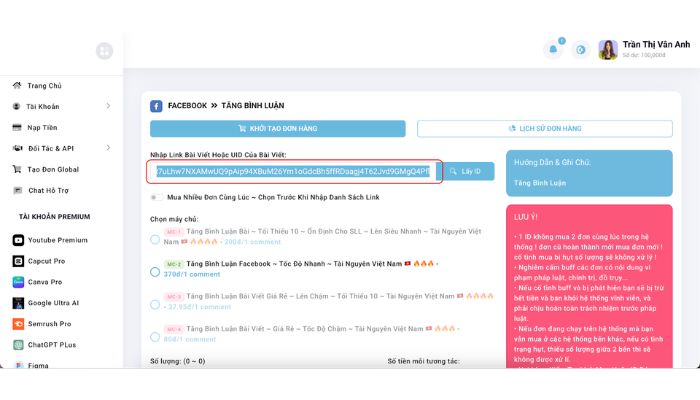Screen dimensions: 700x400
Task: Open Chat Hỗ Trợ
Action: tap(48, 191)
